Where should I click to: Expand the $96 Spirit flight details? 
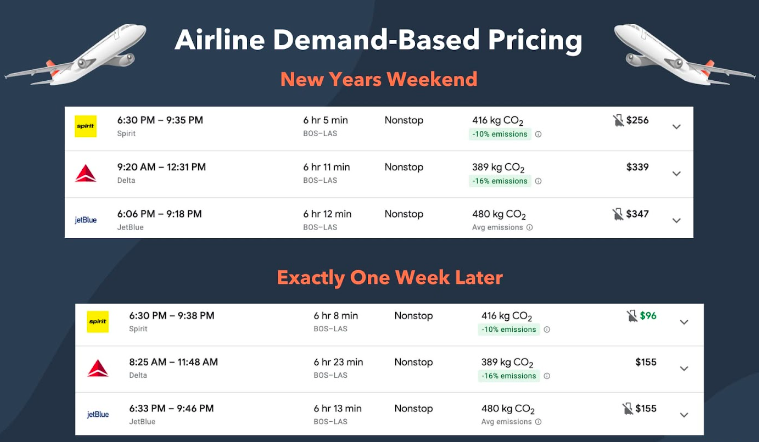[684, 322]
